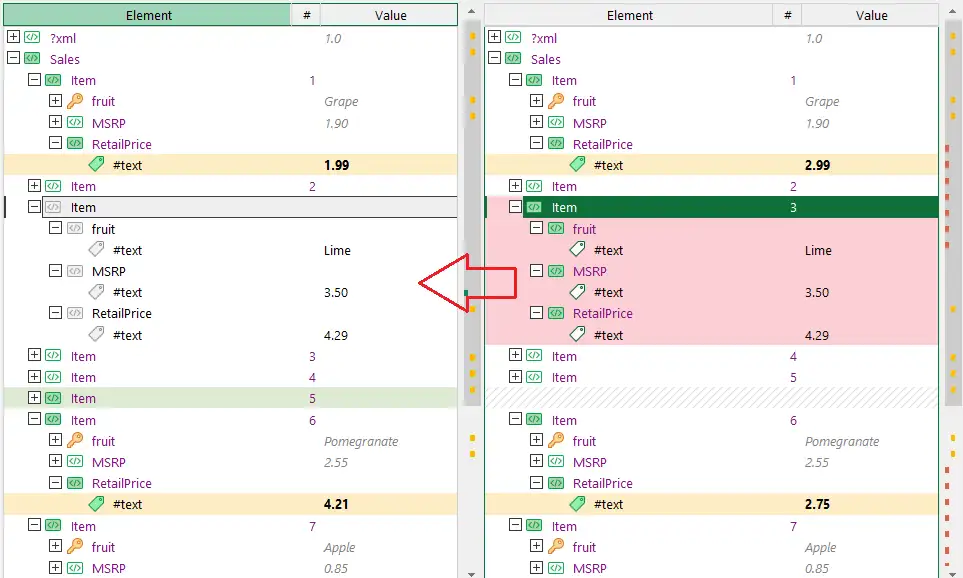Screen dimensions: 963x578
Task: Expand Grape fruit attribute in left pane
Action: (x=55, y=101)
